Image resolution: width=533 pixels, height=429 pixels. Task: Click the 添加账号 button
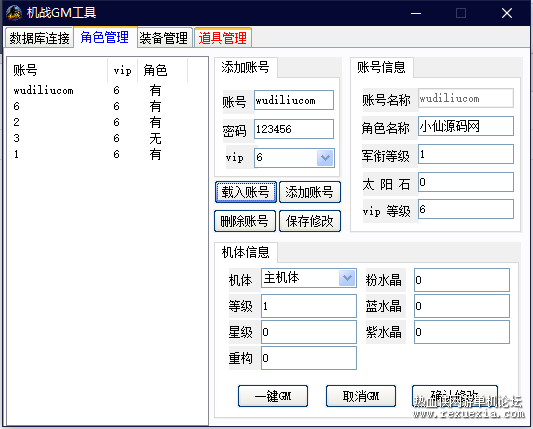point(310,192)
